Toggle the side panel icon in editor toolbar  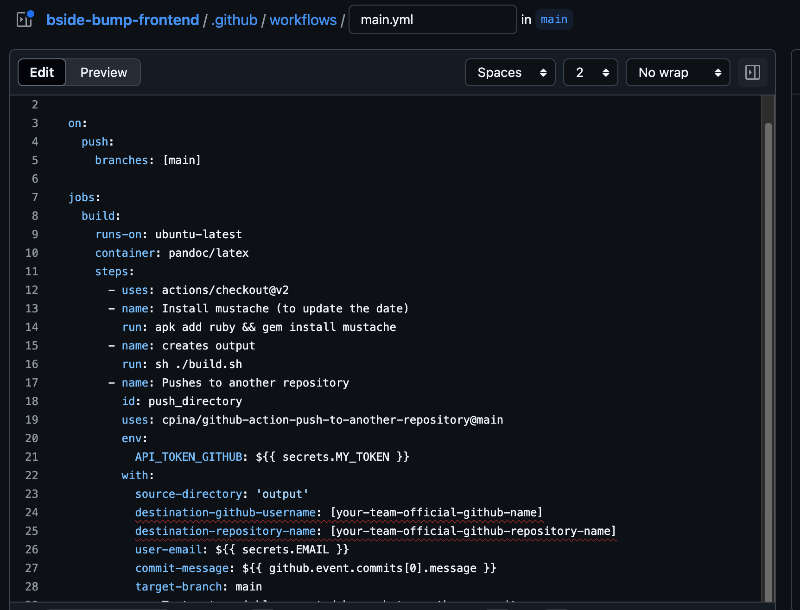[753, 72]
